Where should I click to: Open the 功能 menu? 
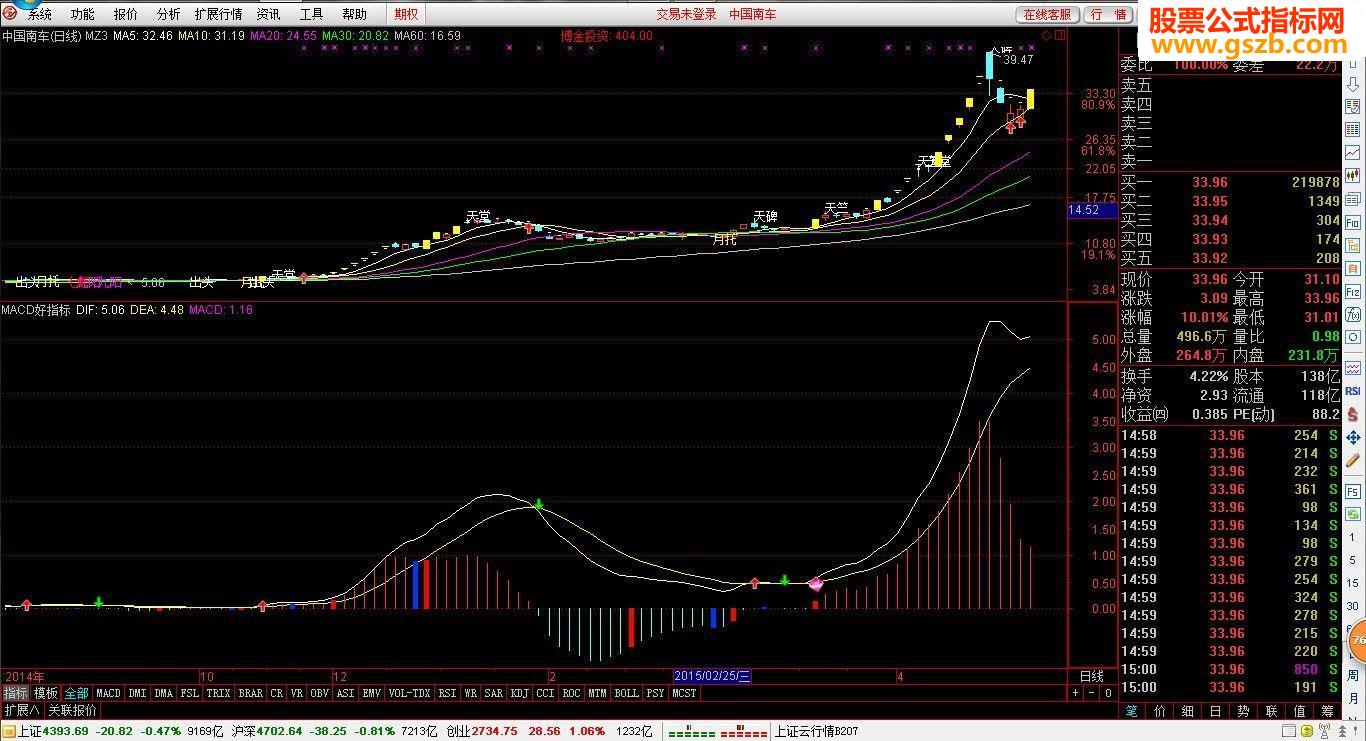click(83, 14)
